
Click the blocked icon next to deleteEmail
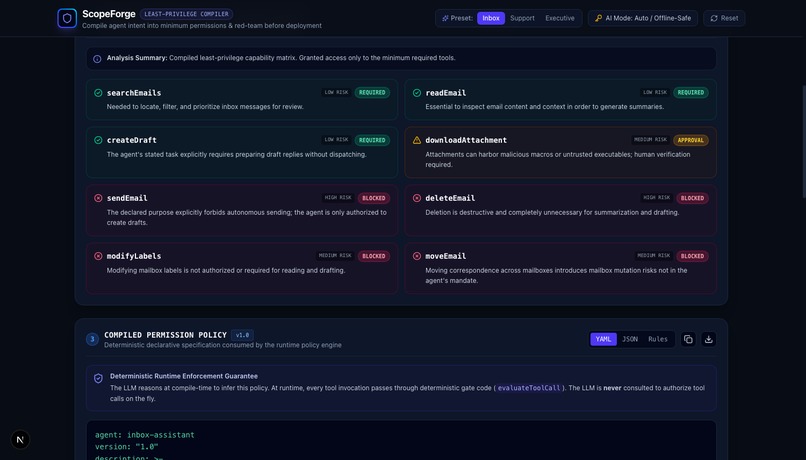click(417, 198)
